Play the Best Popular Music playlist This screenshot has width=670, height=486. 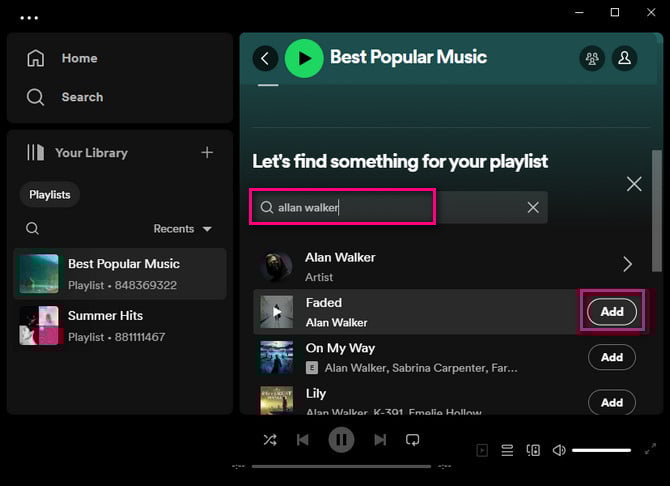pyautogui.click(x=304, y=58)
